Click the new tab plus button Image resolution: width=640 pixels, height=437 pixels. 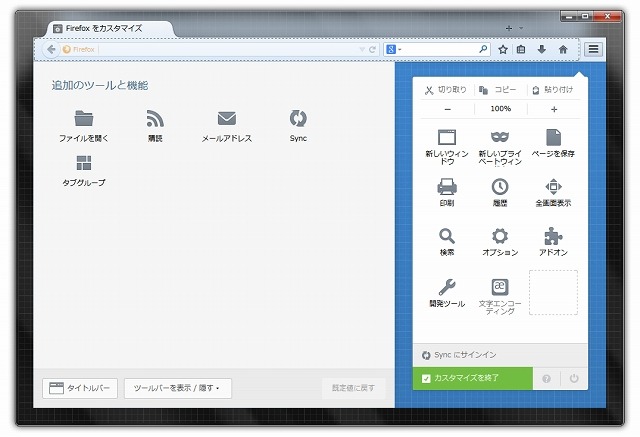509,28
